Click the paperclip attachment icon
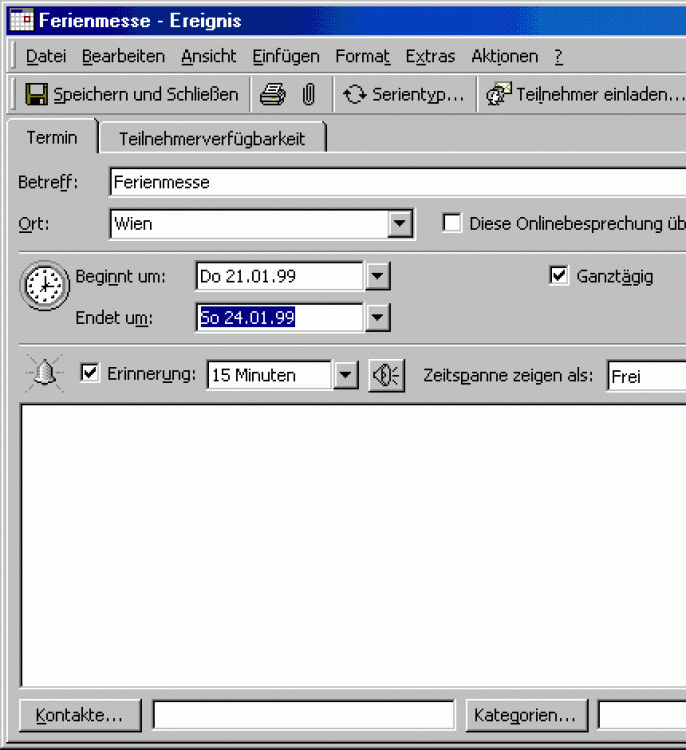This screenshot has height=750, width=686. 309,95
